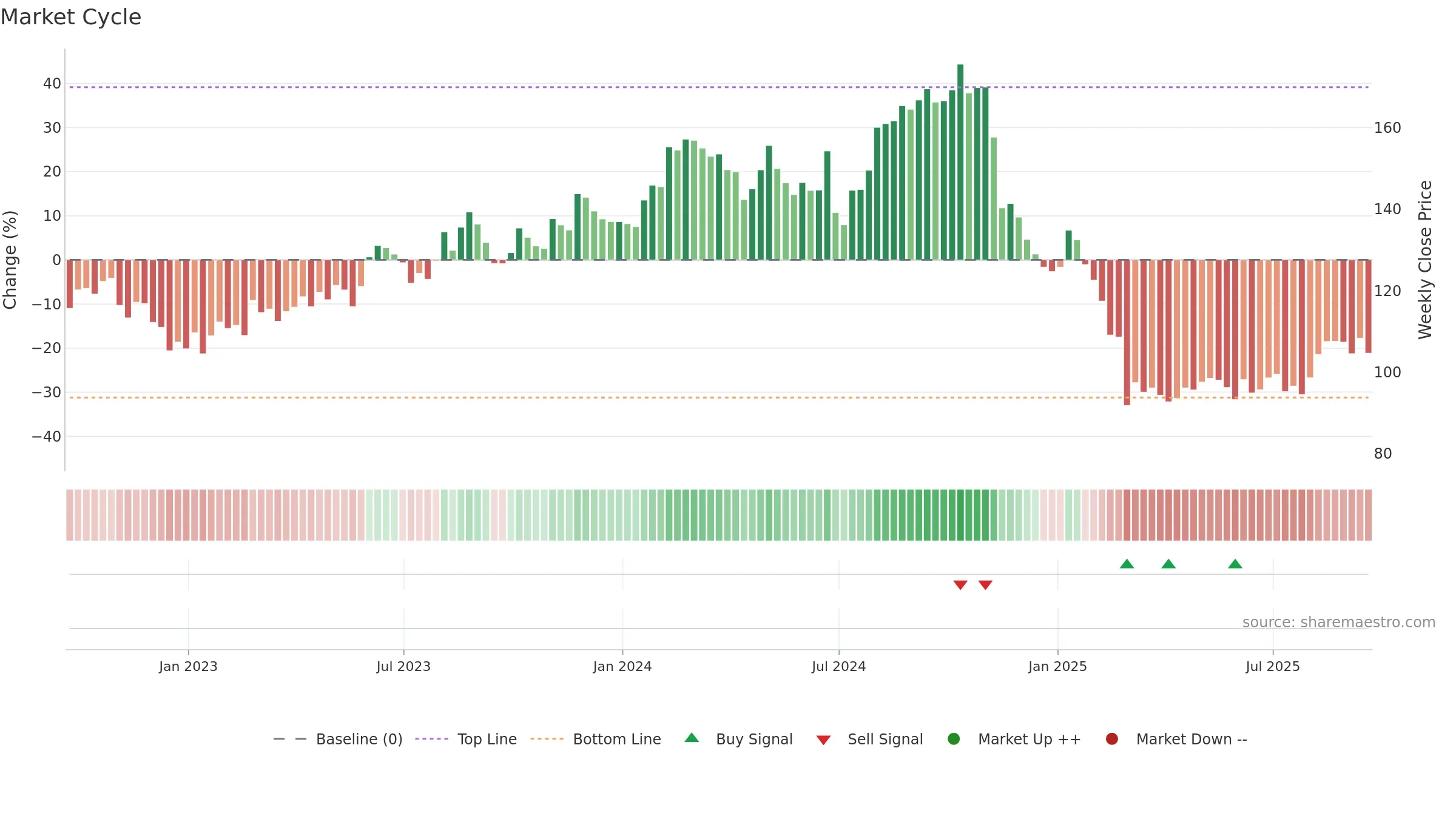Select the second red sell signal marker
The height and width of the screenshot is (819, 1456).
coord(985,585)
